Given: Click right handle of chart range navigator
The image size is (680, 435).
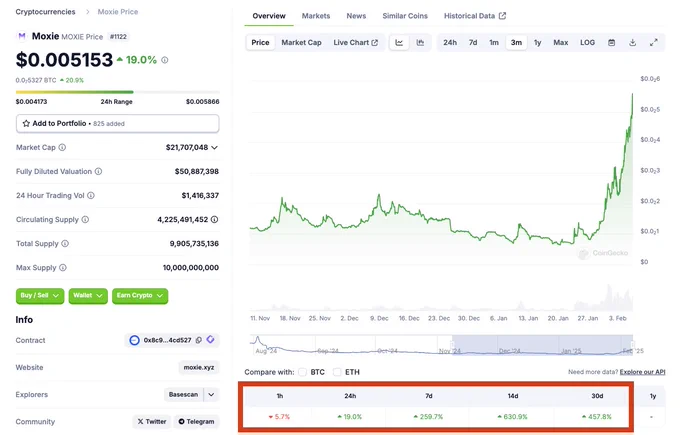Looking at the screenshot, I should coord(633,345).
